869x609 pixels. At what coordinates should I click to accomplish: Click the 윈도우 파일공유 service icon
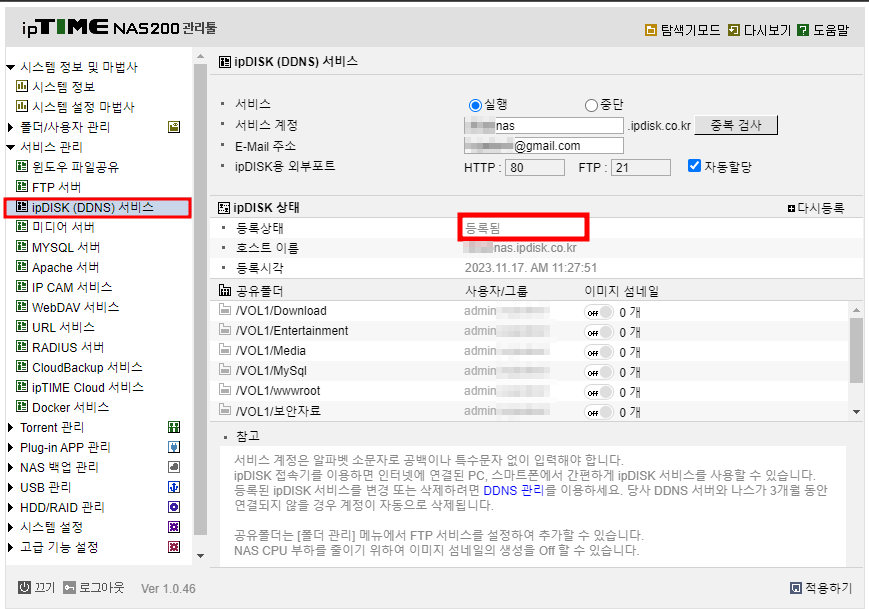22,166
